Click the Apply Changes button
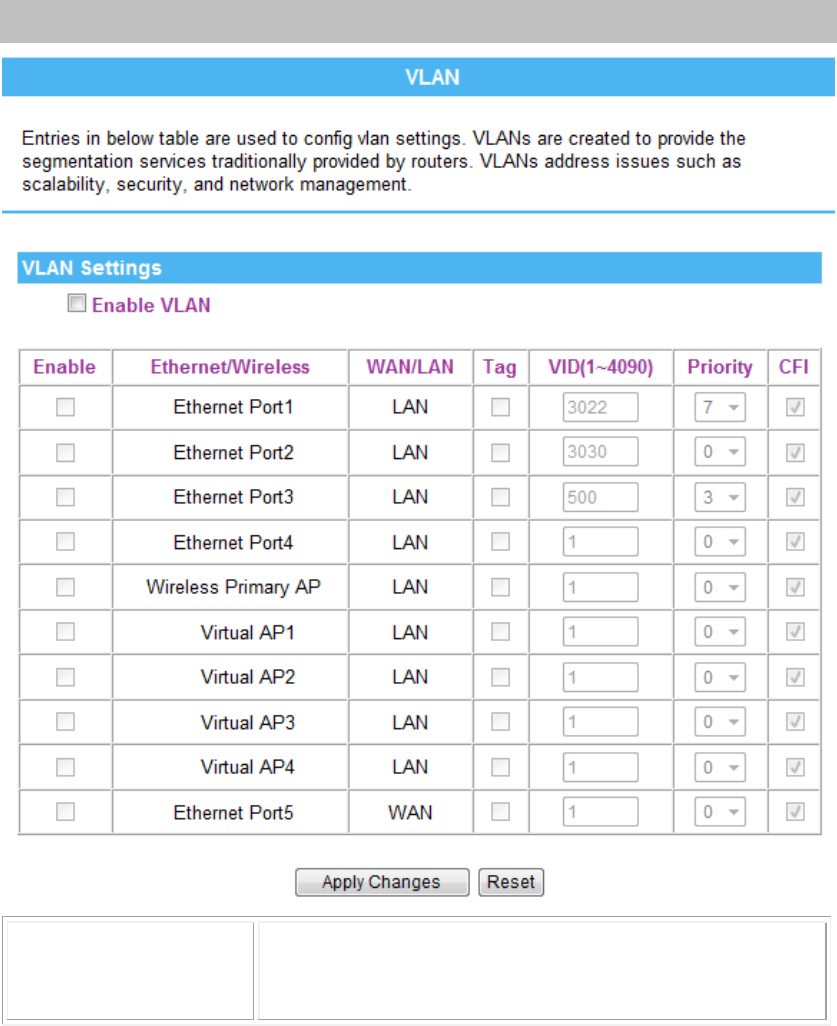 (382, 882)
